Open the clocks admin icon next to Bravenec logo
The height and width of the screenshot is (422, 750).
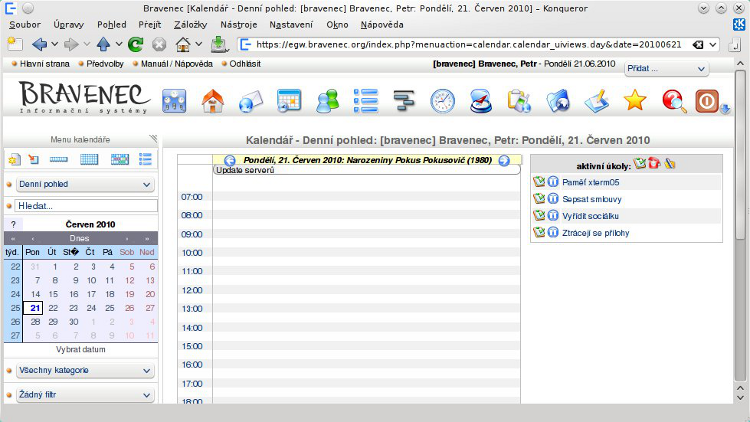coord(174,101)
